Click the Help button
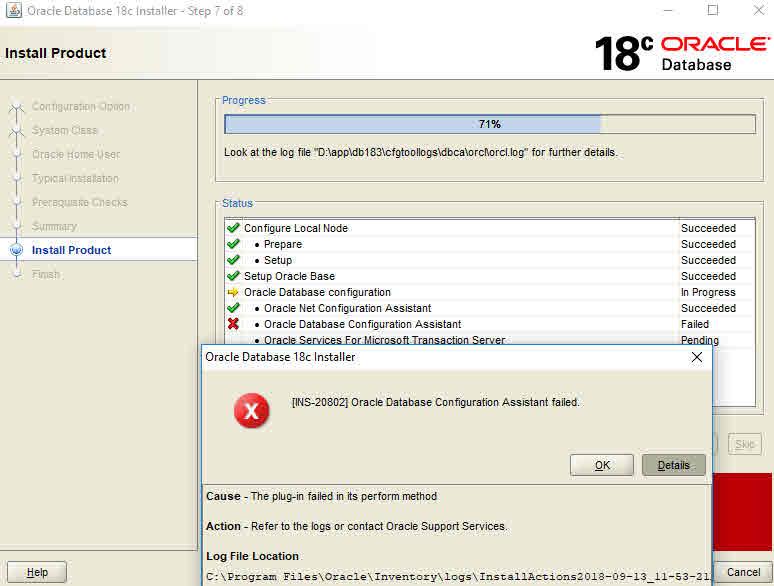This screenshot has width=774, height=586. tap(37, 572)
